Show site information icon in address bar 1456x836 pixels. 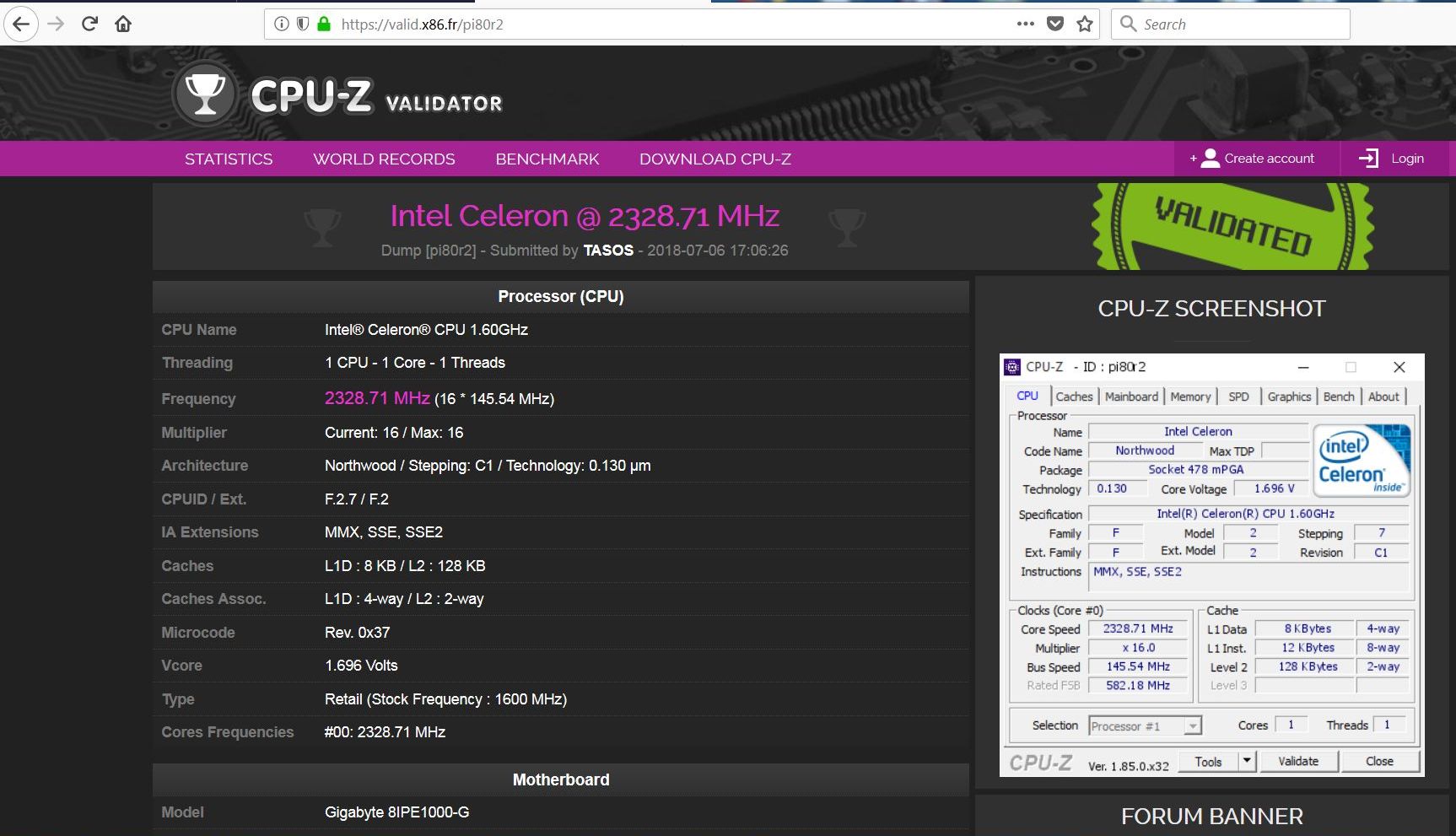[x=282, y=24]
